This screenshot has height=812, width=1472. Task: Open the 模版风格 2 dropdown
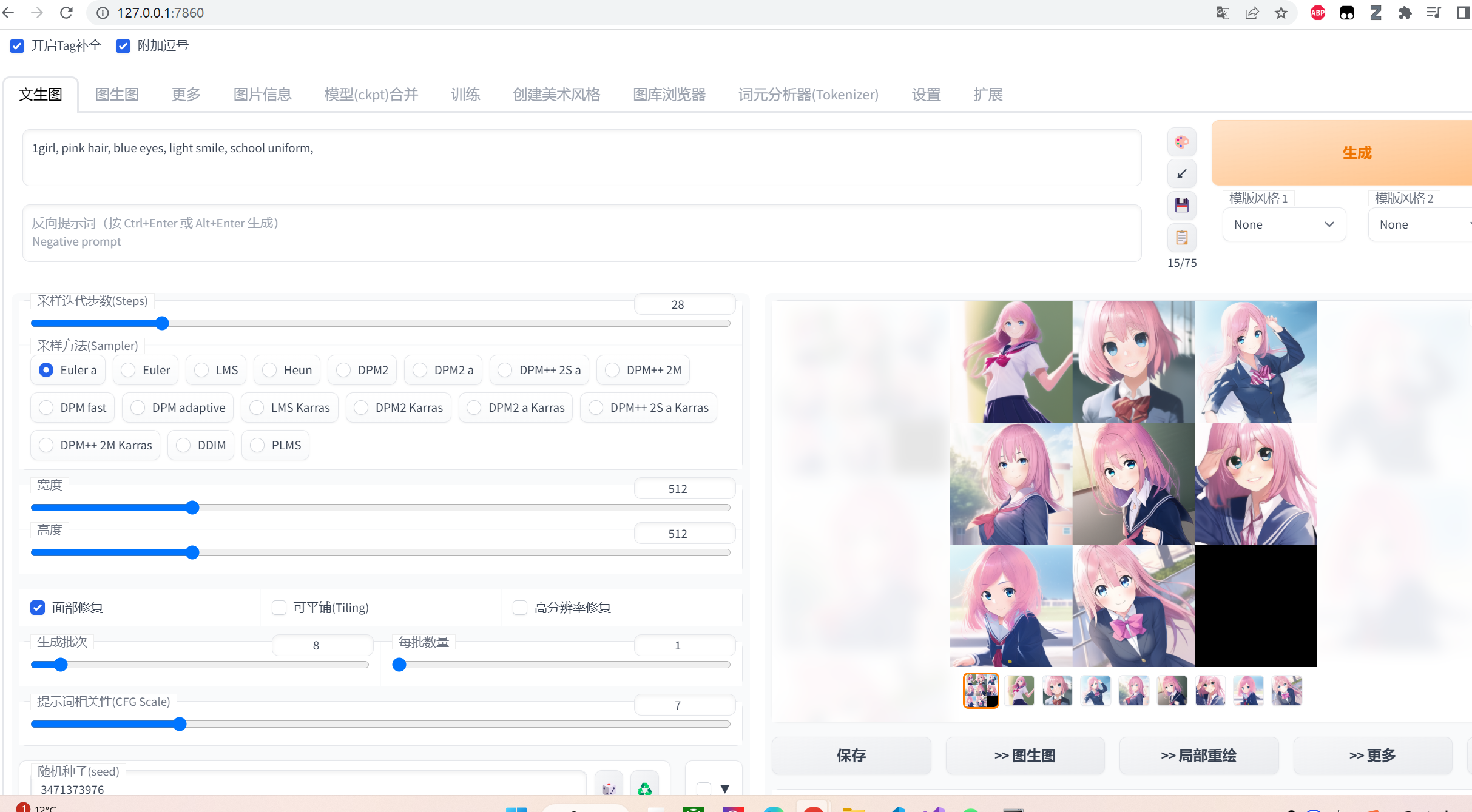(x=1420, y=224)
